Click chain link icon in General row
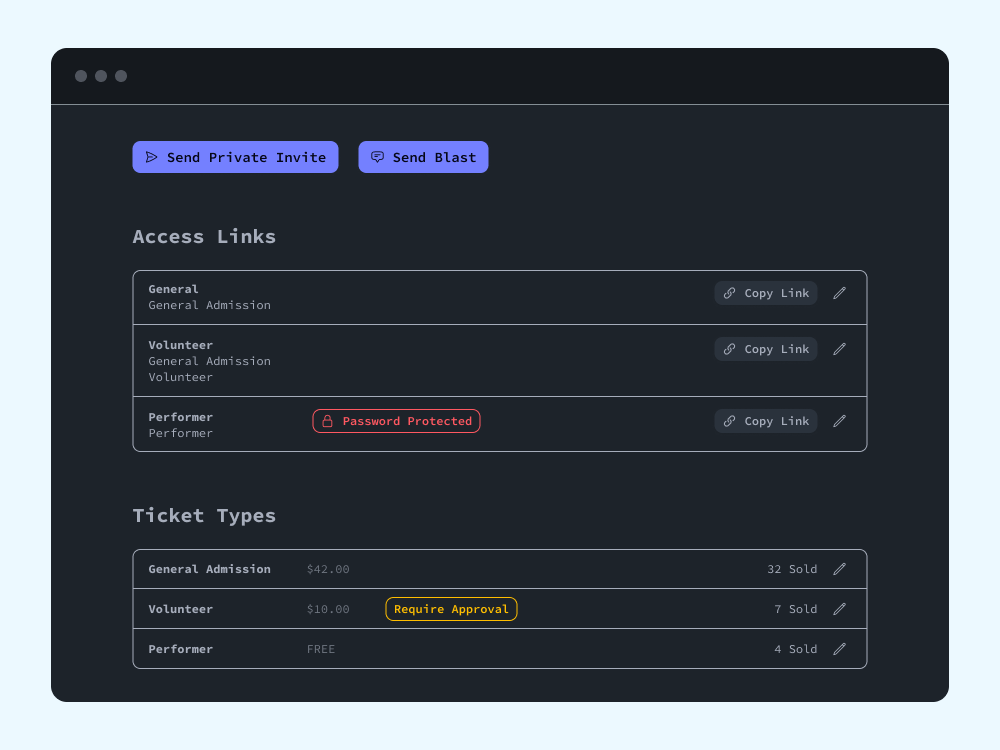 coord(730,293)
